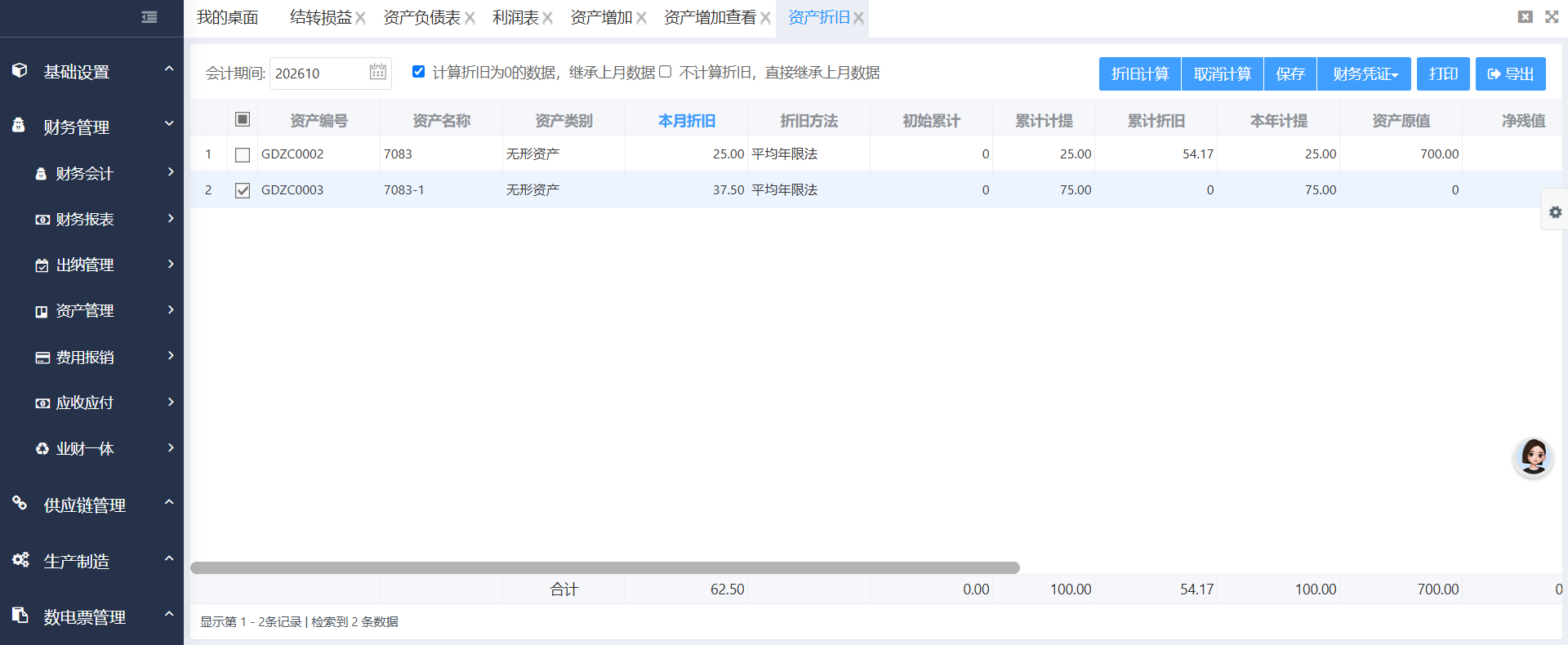
Task: Close the 资产负债表 tab
Action: click(x=470, y=18)
